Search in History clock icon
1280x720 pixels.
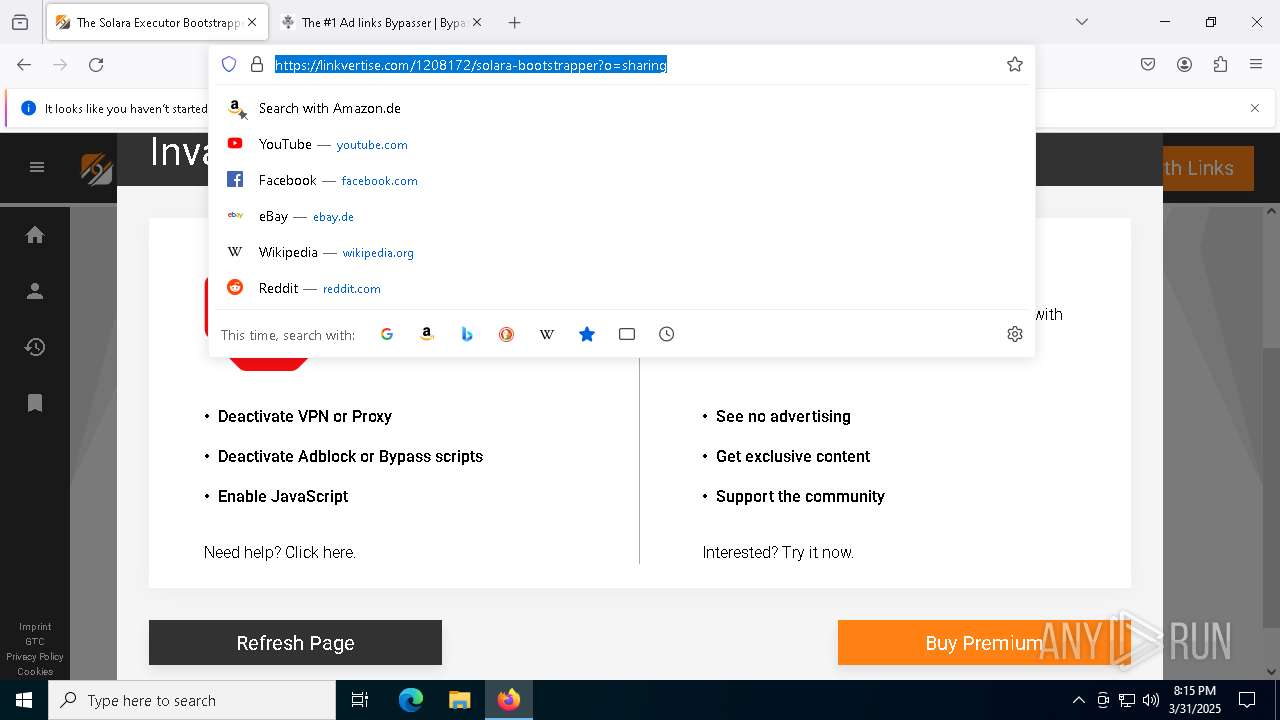click(667, 334)
